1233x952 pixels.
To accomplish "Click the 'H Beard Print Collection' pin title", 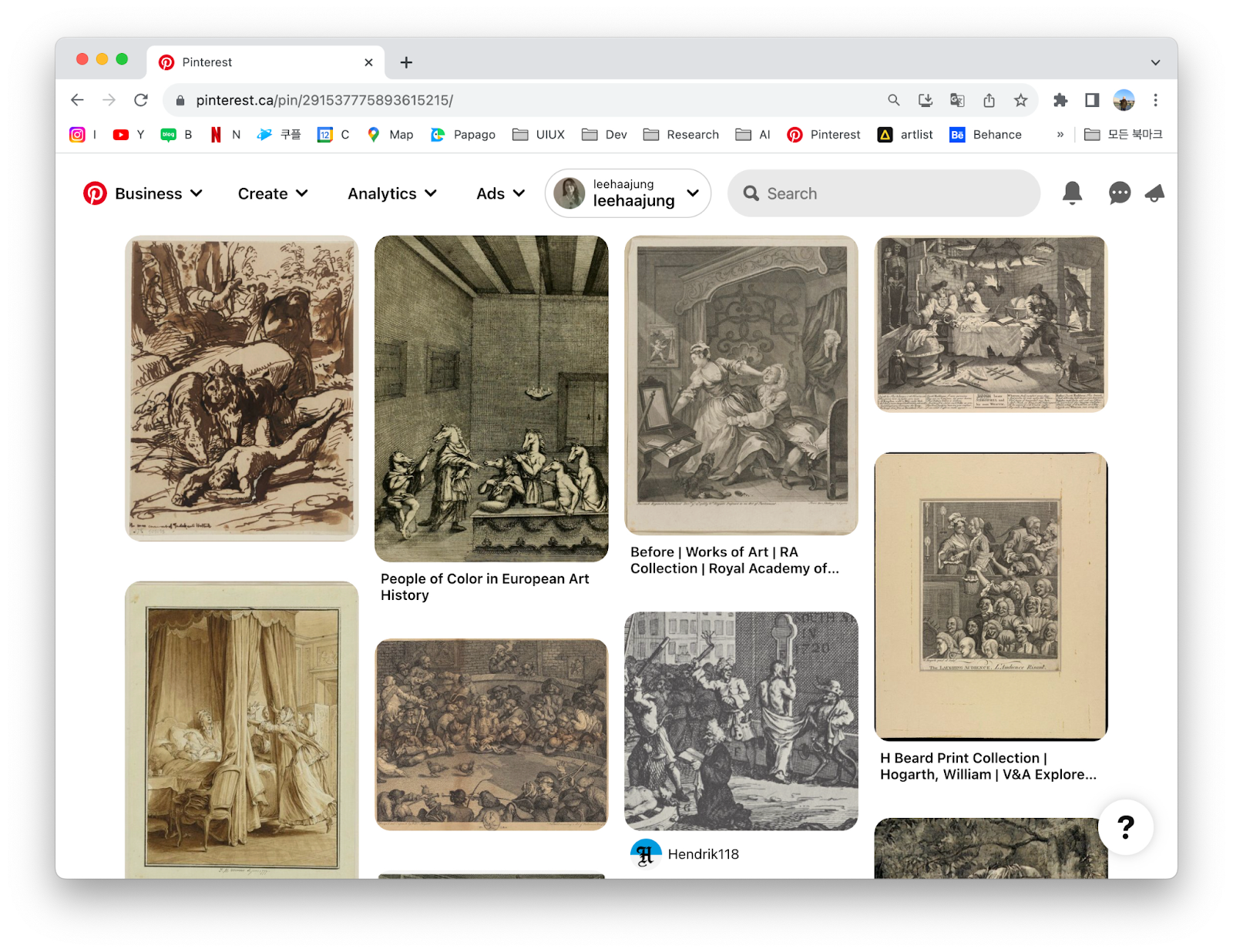I will [988, 766].
